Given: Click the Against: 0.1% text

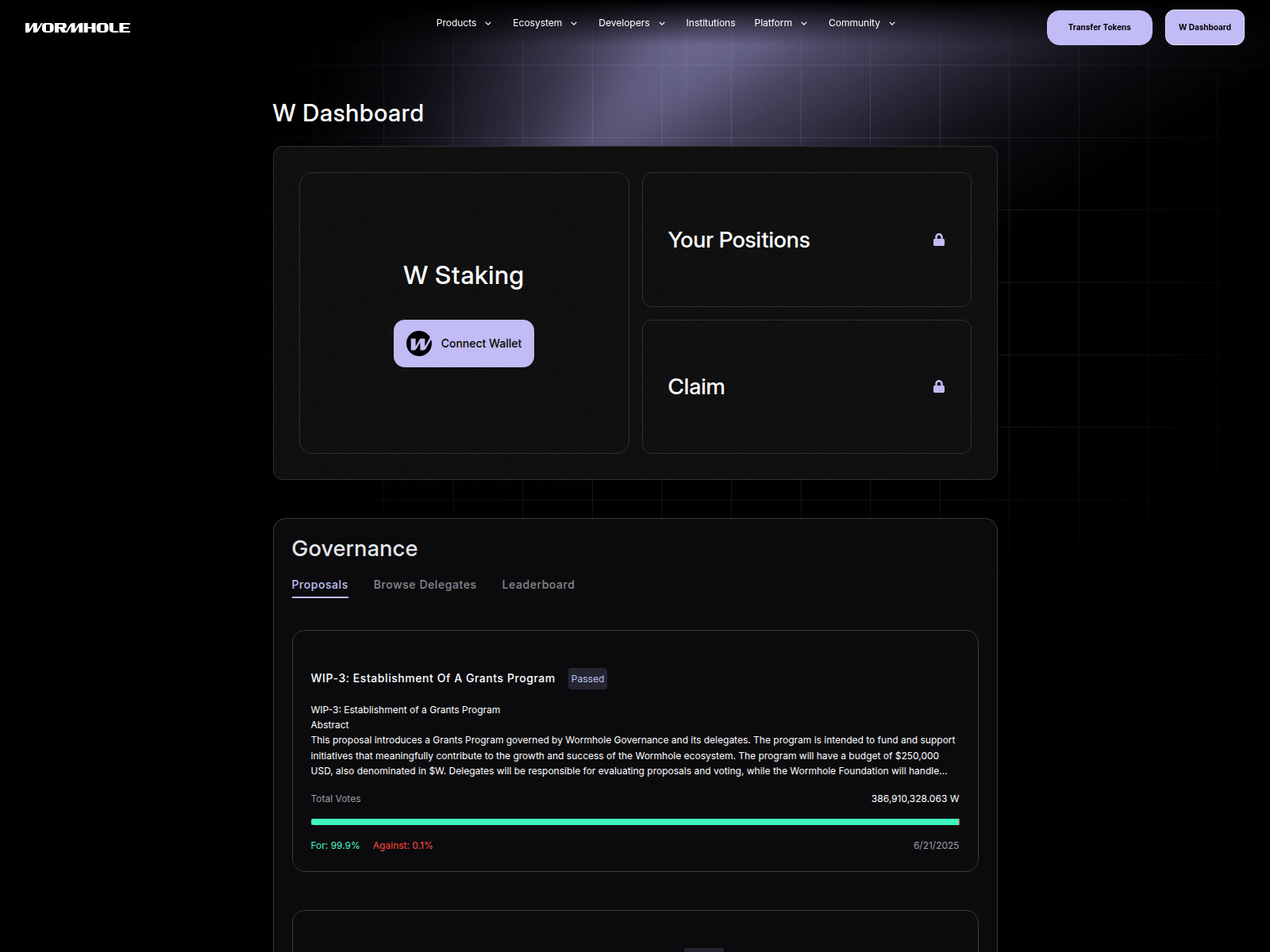Looking at the screenshot, I should 403,846.
